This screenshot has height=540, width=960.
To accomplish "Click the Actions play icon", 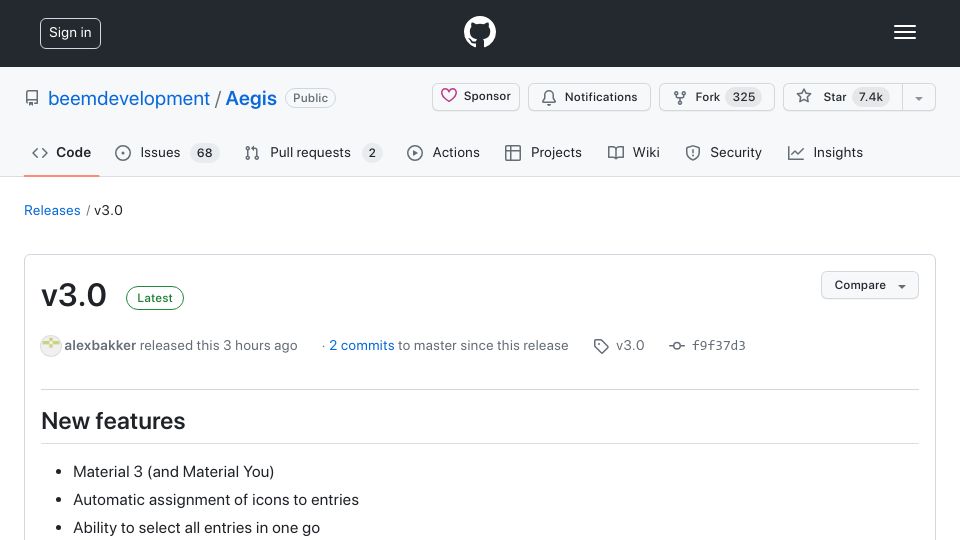I will (x=414, y=153).
